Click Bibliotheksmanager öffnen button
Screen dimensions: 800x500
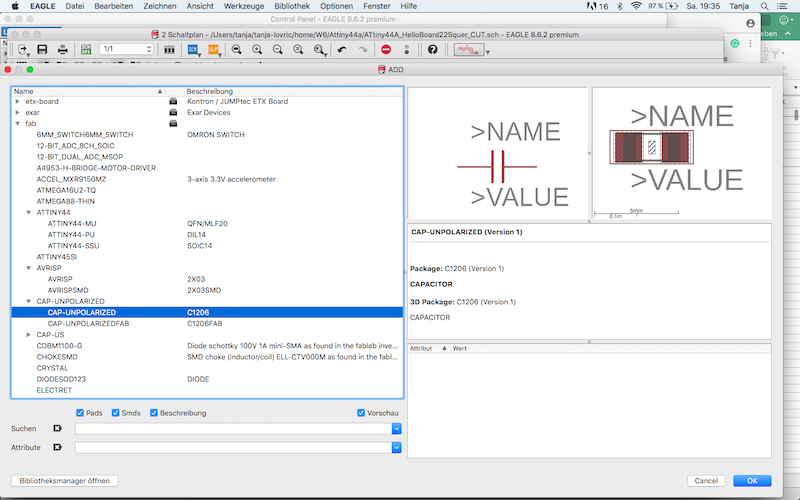point(65,481)
